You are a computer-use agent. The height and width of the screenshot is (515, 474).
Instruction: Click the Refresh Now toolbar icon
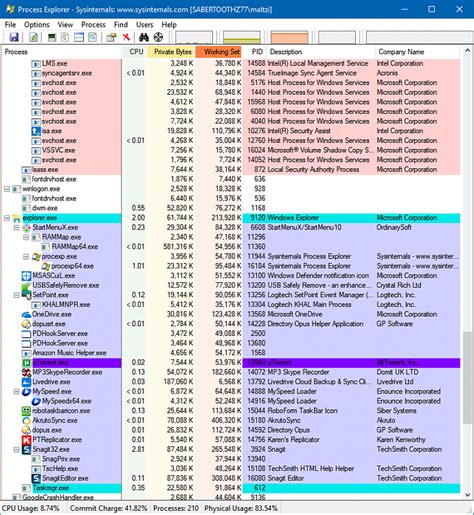click(x=33, y=37)
